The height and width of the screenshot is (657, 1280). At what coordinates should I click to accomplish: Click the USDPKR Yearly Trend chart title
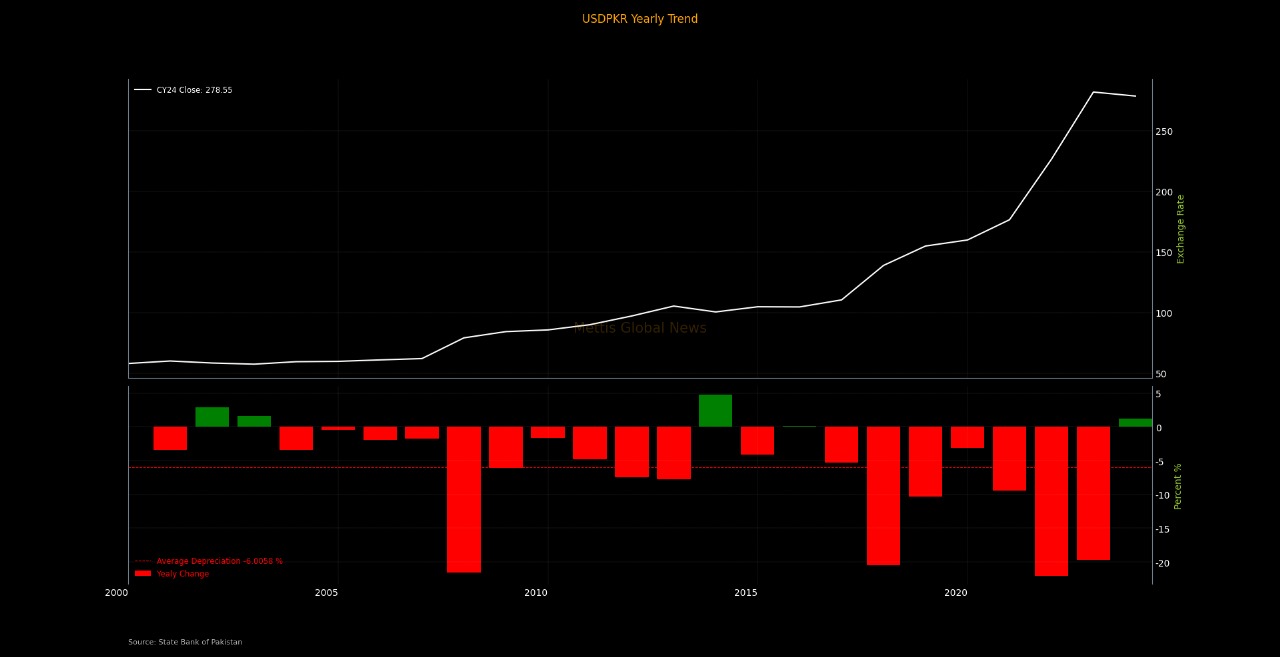point(640,19)
